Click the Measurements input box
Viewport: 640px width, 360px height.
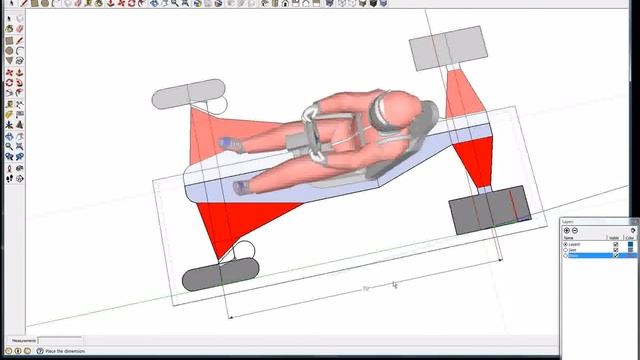click(60, 340)
